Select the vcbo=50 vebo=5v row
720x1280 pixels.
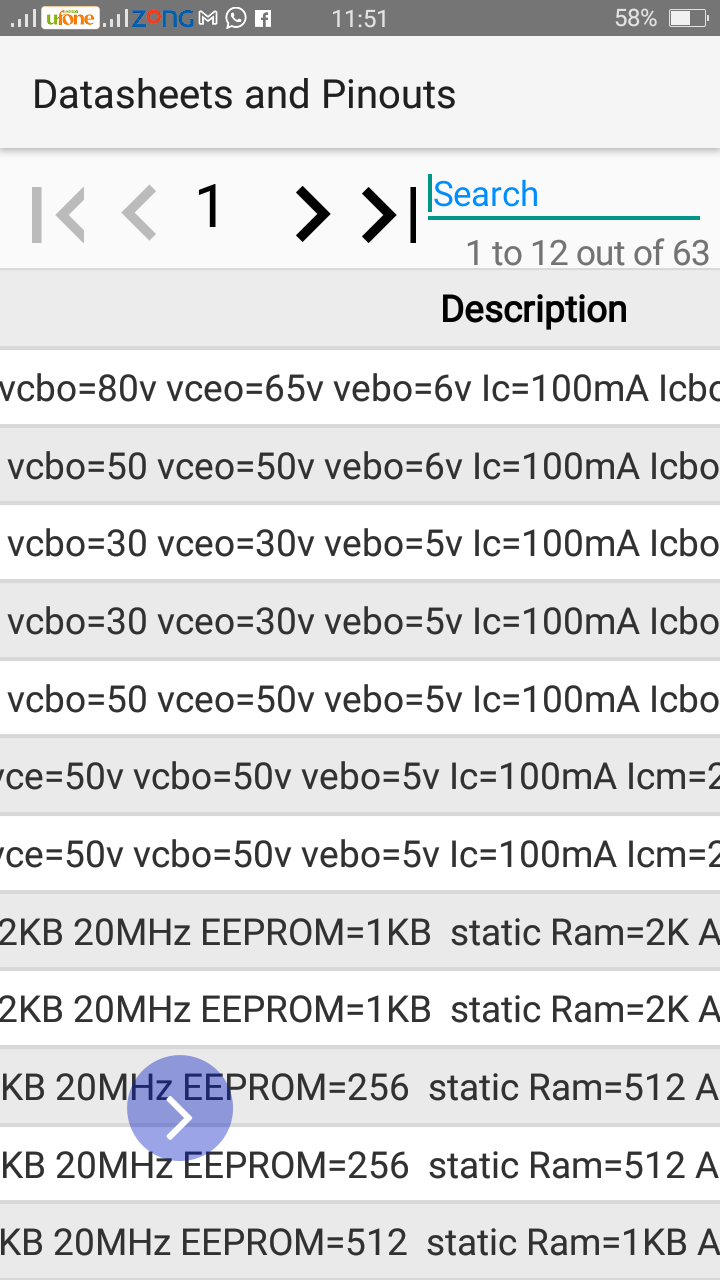pos(360,699)
